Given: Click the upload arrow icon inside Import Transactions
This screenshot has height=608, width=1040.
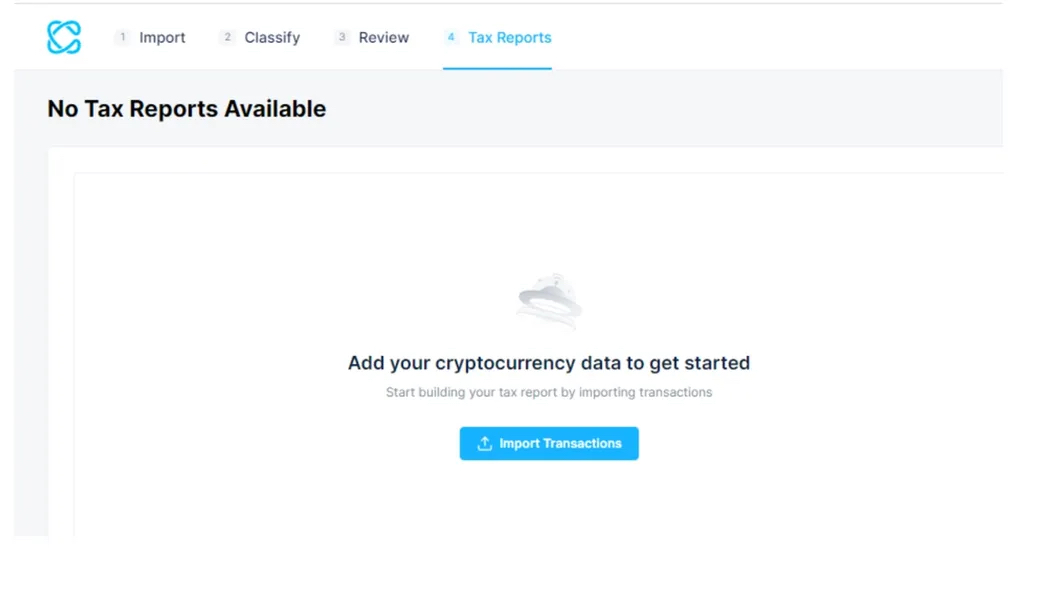Looking at the screenshot, I should (484, 443).
